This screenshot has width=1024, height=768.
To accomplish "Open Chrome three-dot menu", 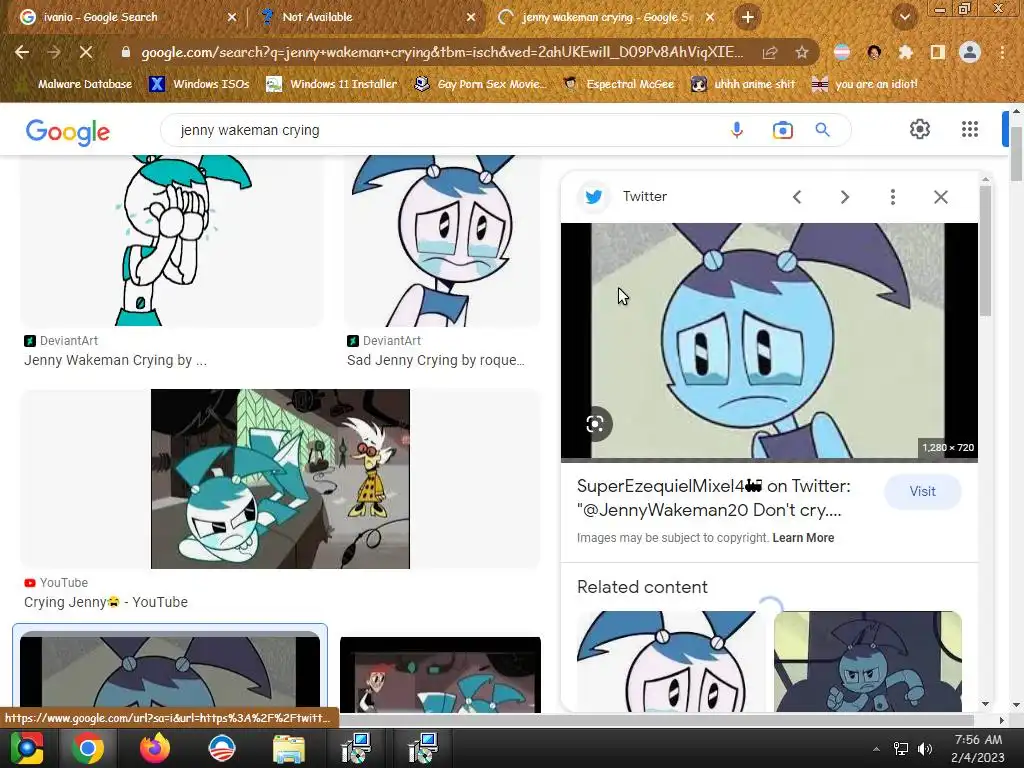I will [x=1002, y=52].
